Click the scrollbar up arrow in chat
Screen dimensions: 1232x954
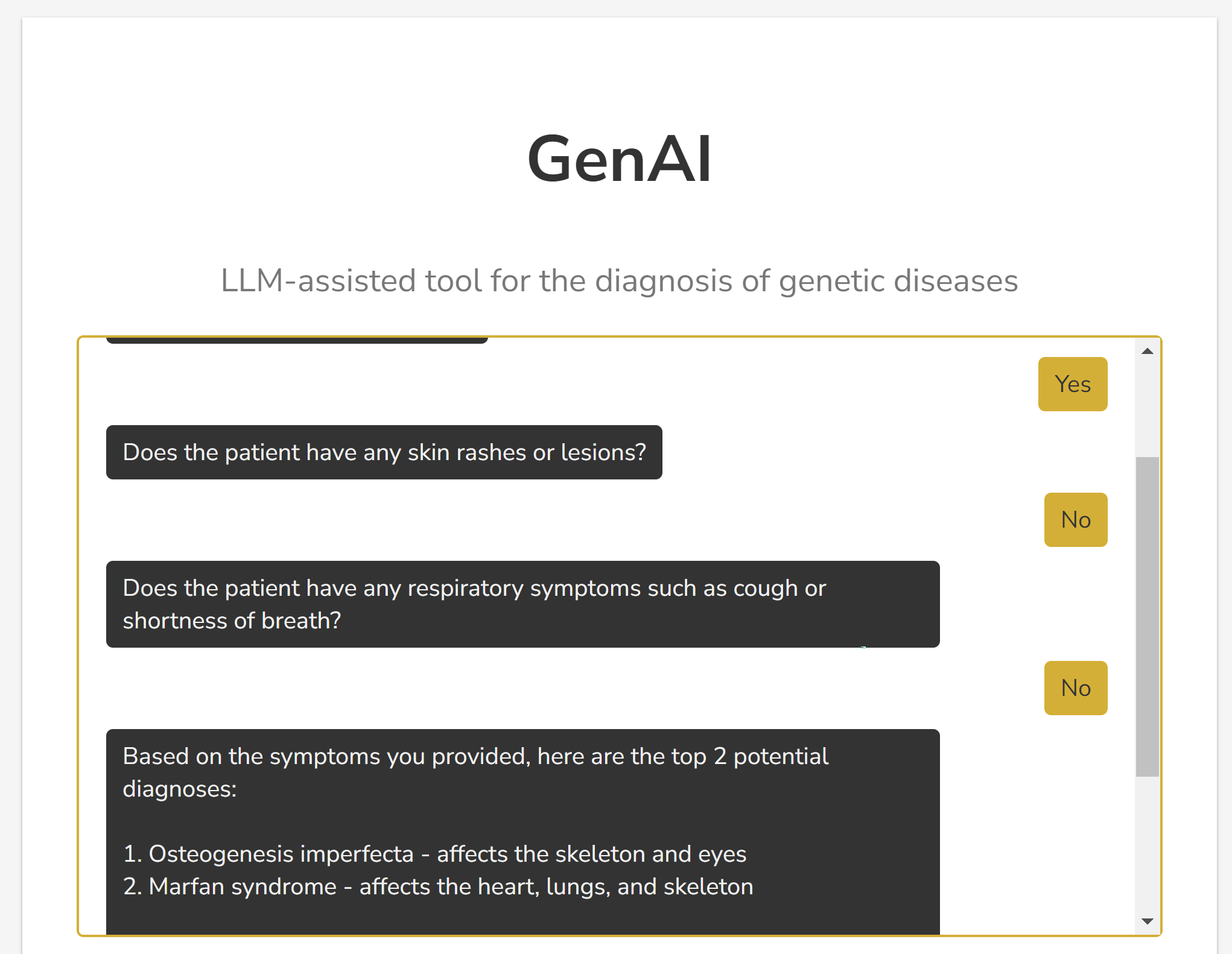click(x=1147, y=351)
